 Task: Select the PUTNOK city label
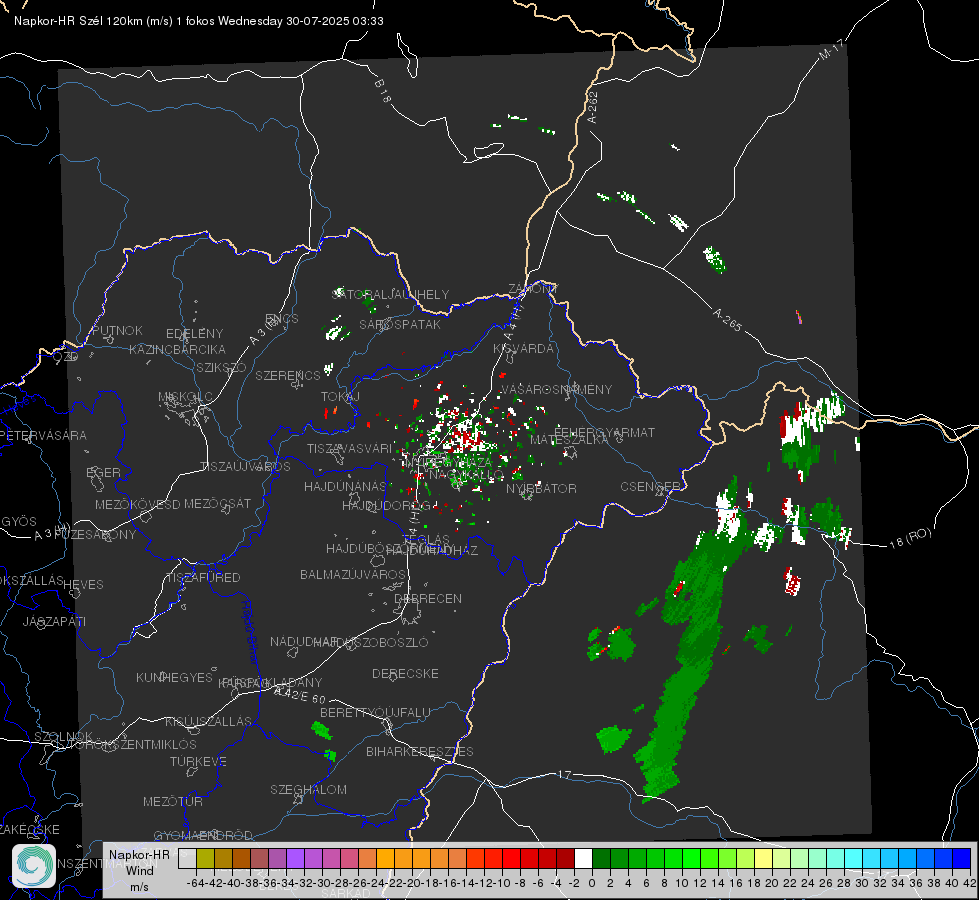pyautogui.click(x=117, y=330)
